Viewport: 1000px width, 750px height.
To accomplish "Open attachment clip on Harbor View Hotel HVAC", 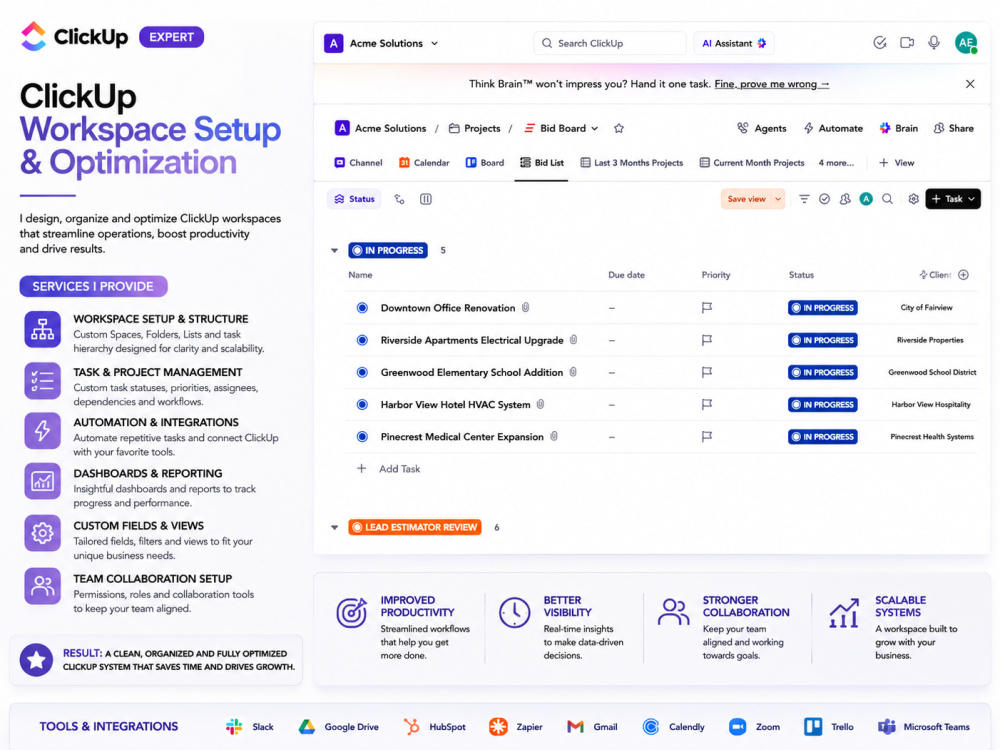I will (540, 404).
